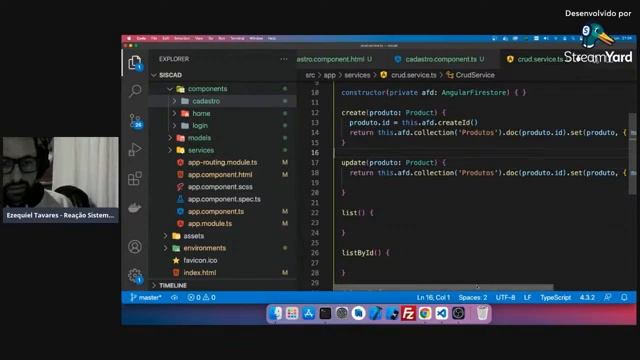The image size is (640, 360).
Task: Click the TypeScript language mode indicator
Action: (556, 298)
